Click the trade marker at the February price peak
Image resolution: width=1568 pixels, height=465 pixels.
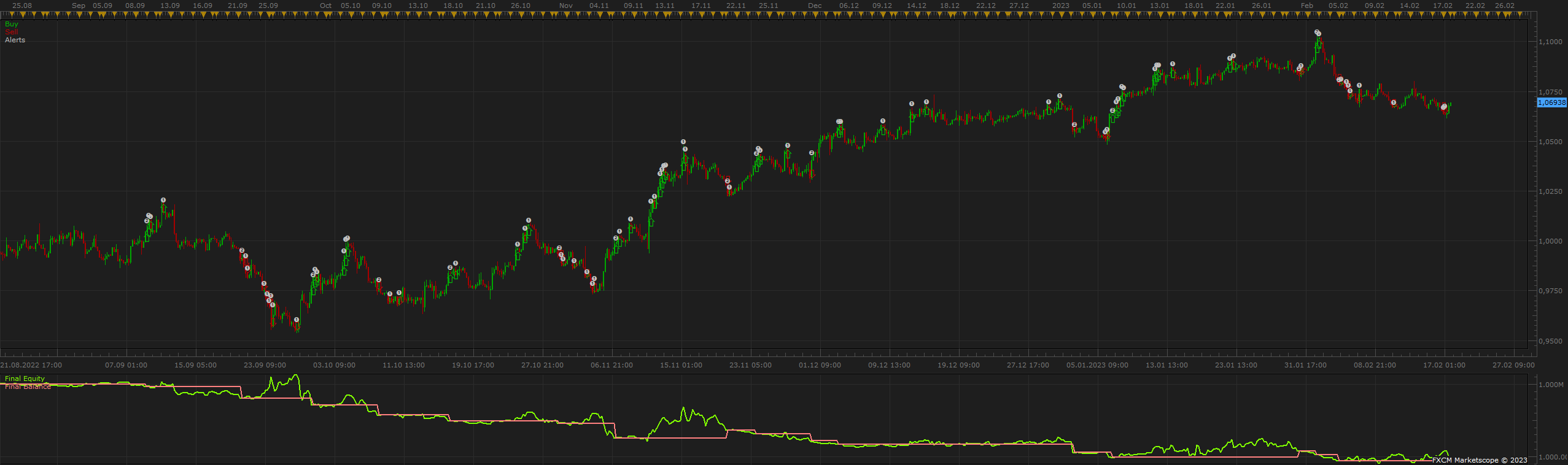[x=1317, y=33]
